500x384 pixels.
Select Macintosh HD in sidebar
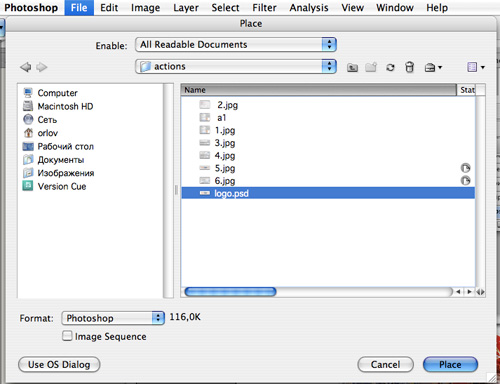[58, 106]
